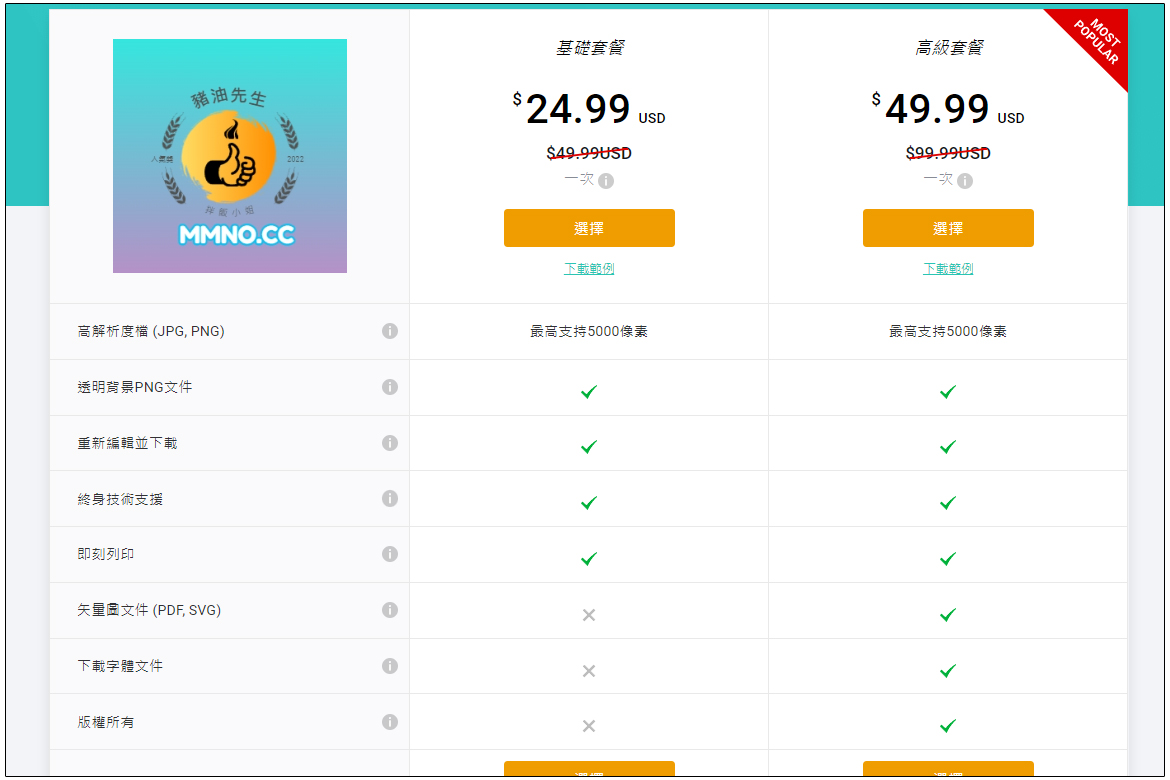1170x780 pixels.
Task: Click info icon beside 終身技術支援
Action: 390,498
